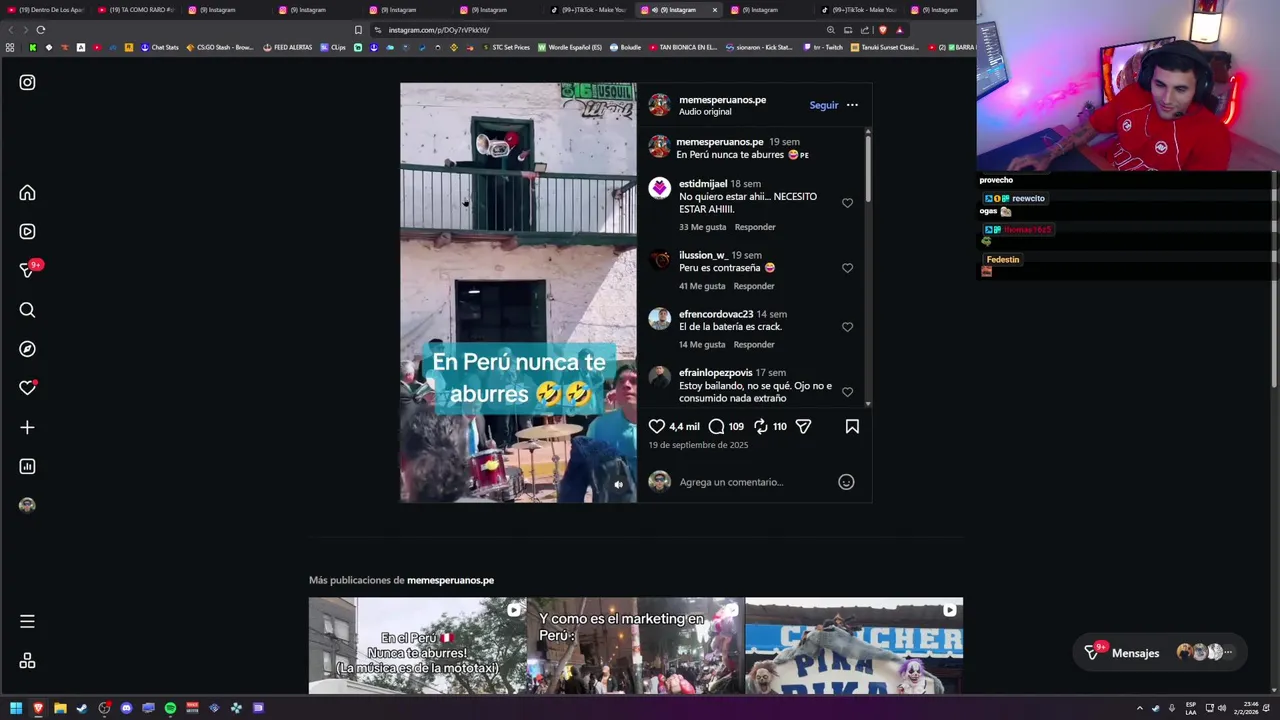
Task: Open the Search panel in sidebar
Action: [27, 310]
